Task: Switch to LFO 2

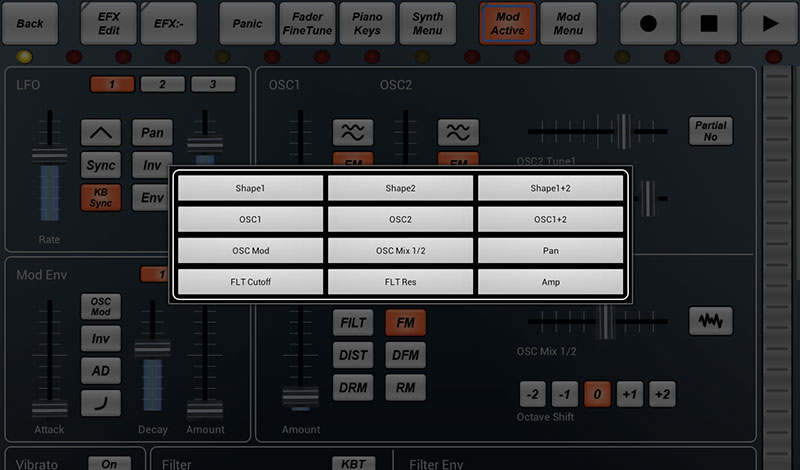Action: [162, 84]
